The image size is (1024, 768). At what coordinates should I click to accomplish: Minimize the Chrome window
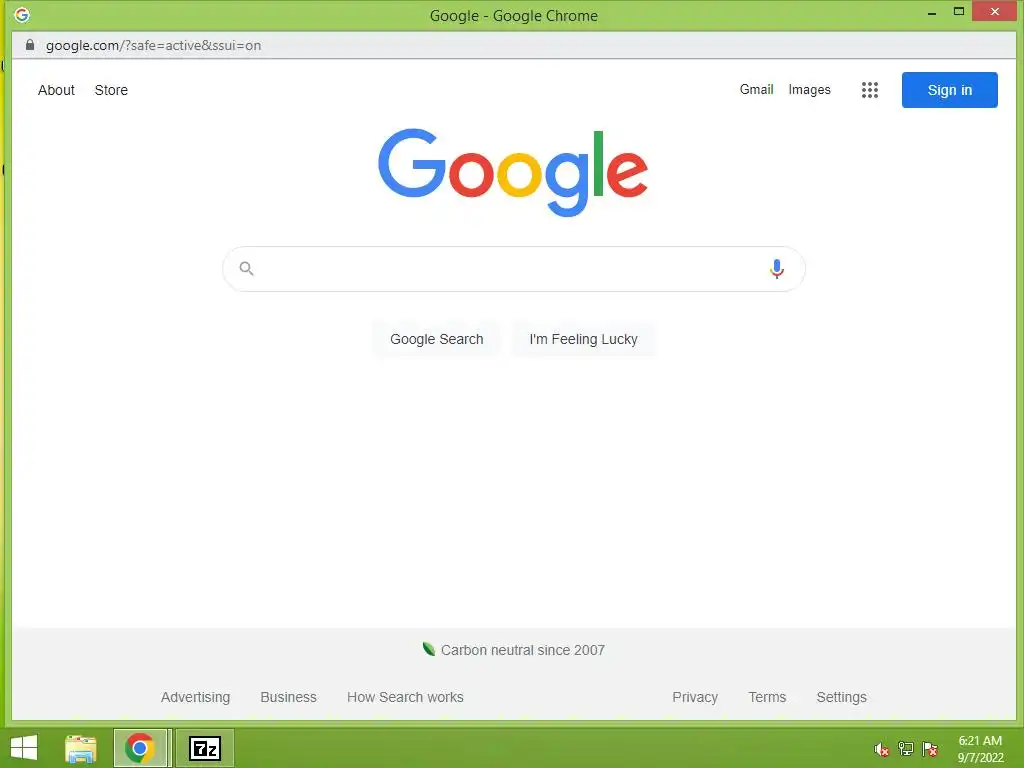932,13
